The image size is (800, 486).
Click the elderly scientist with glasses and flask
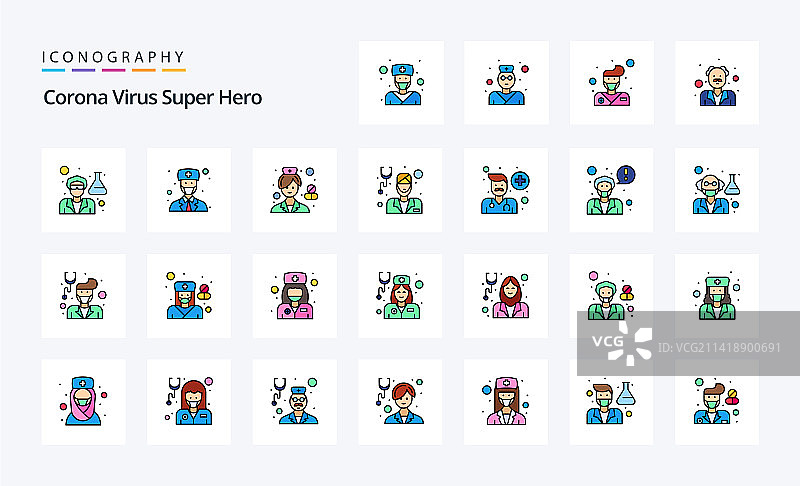717,190
